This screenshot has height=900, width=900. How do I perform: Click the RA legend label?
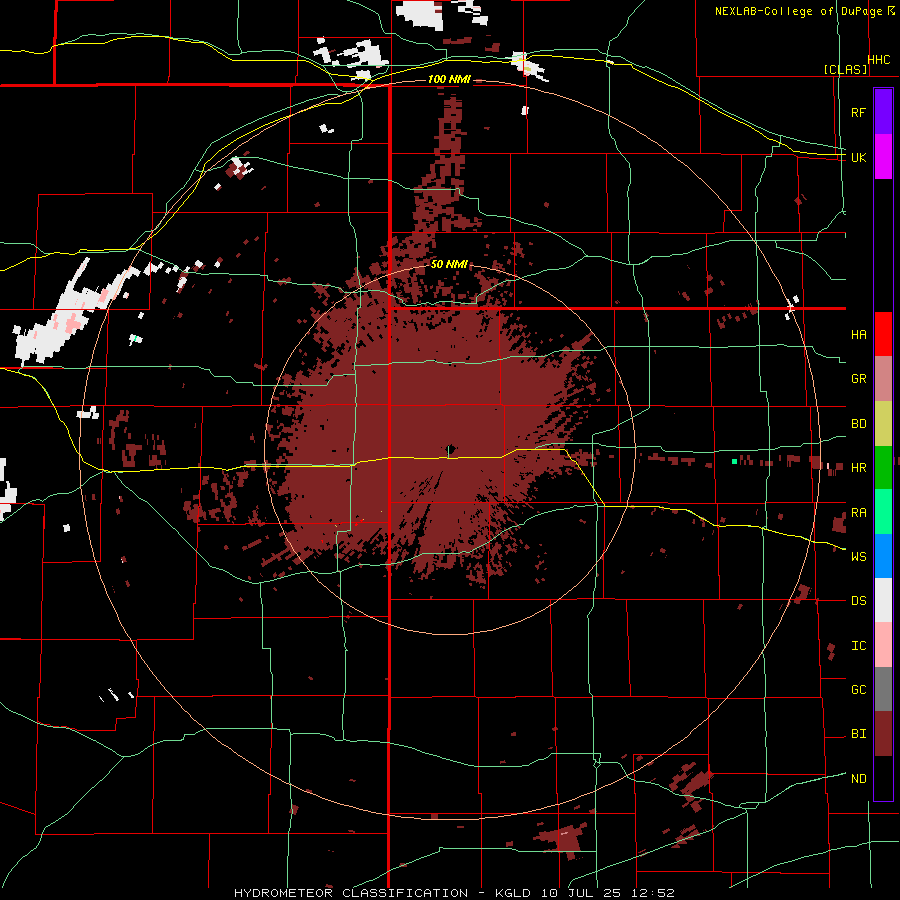(858, 513)
